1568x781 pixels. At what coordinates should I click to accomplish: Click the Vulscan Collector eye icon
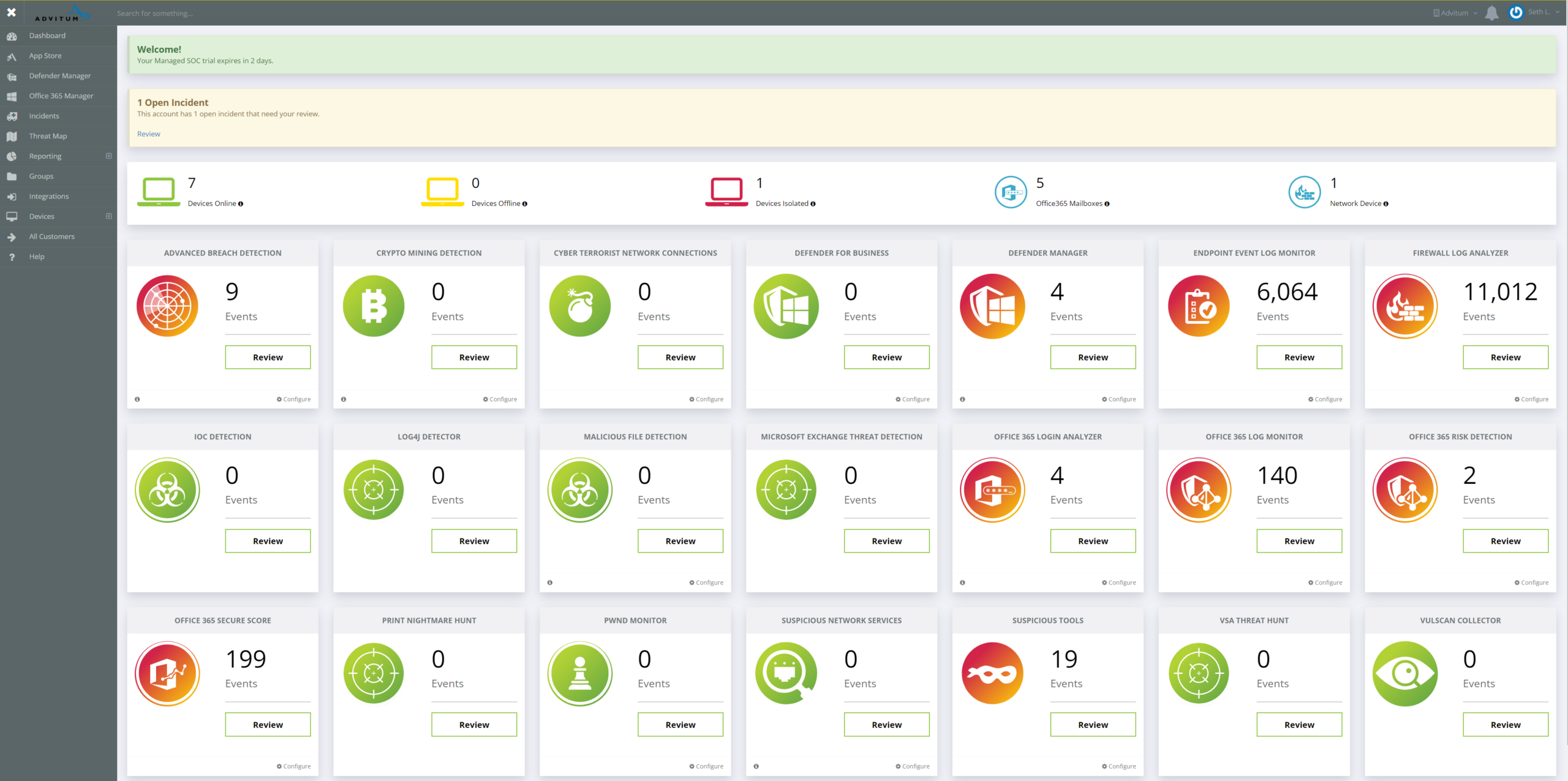click(1405, 673)
